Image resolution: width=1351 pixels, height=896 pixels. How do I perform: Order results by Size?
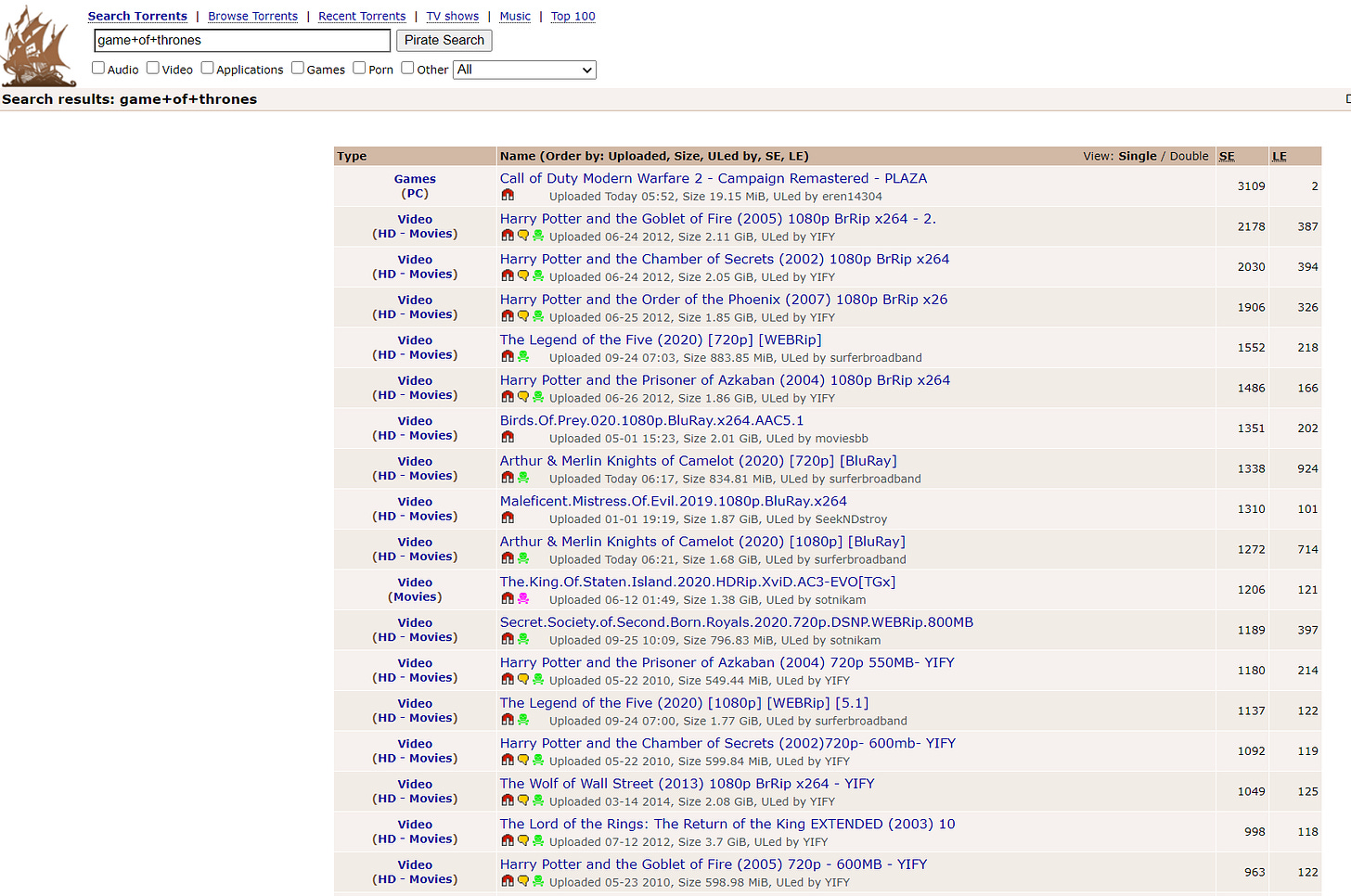688,156
